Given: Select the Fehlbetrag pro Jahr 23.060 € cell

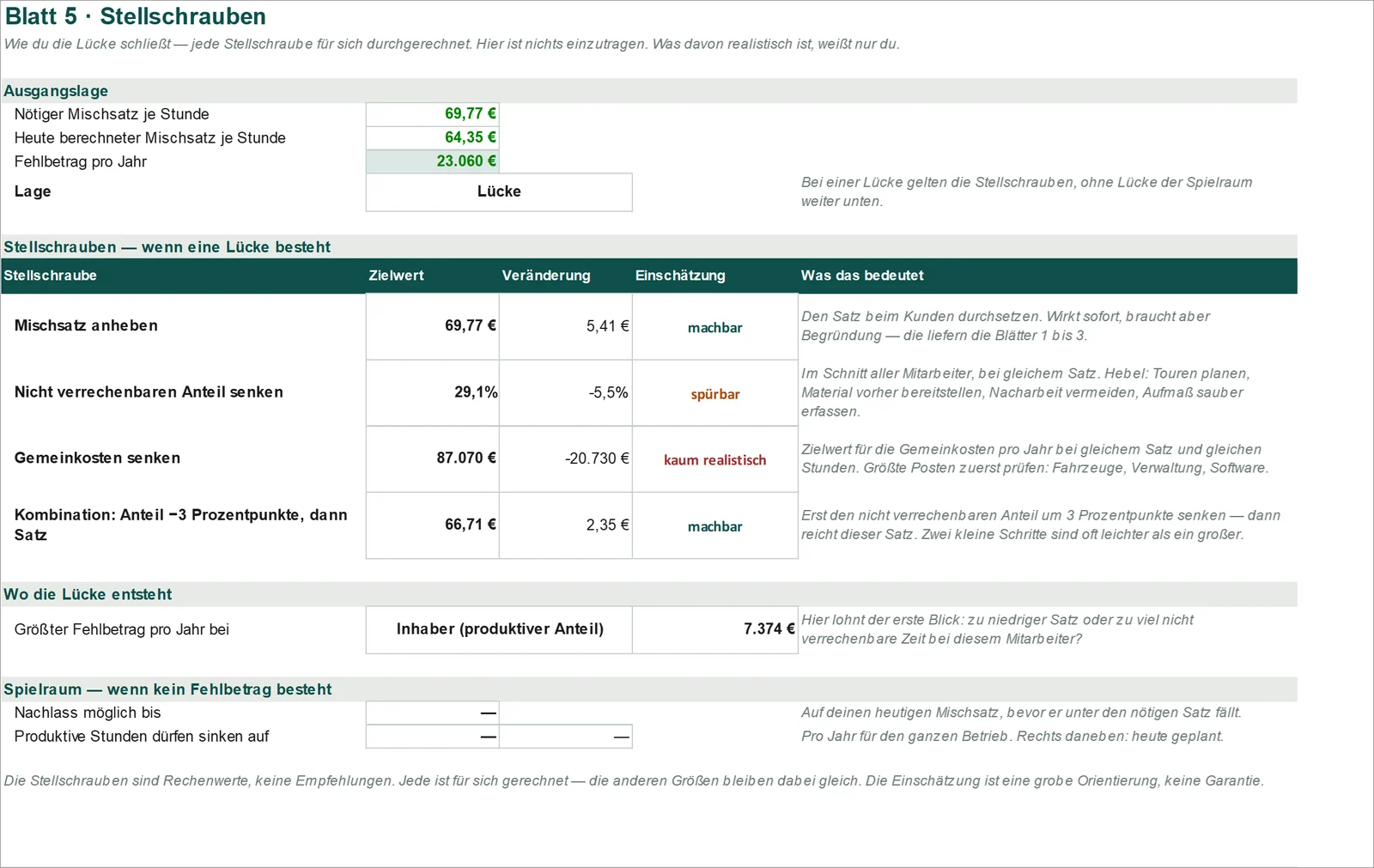Looking at the screenshot, I should 433,161.
